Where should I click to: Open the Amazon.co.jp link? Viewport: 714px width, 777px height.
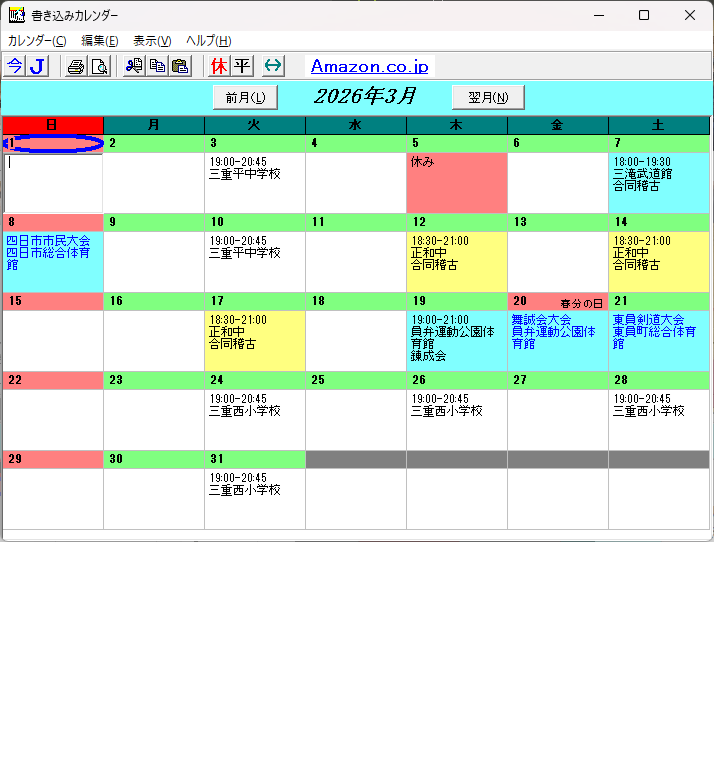tap(369, 67)
